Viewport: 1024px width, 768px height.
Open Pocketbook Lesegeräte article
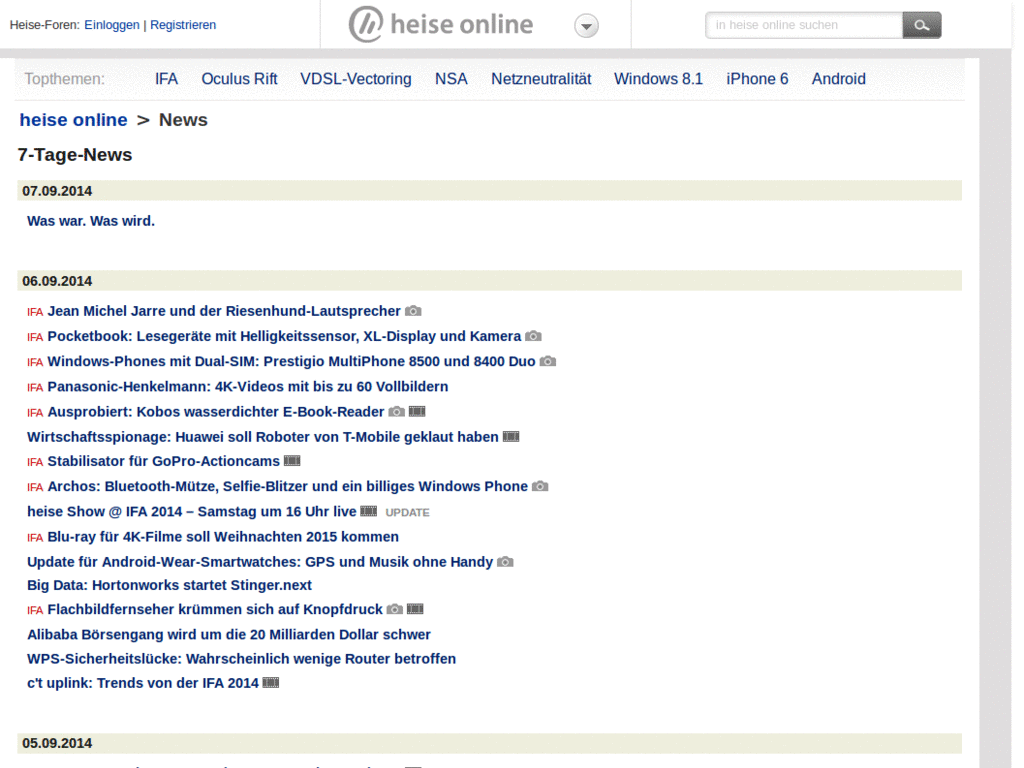click(x=284, y=336)
